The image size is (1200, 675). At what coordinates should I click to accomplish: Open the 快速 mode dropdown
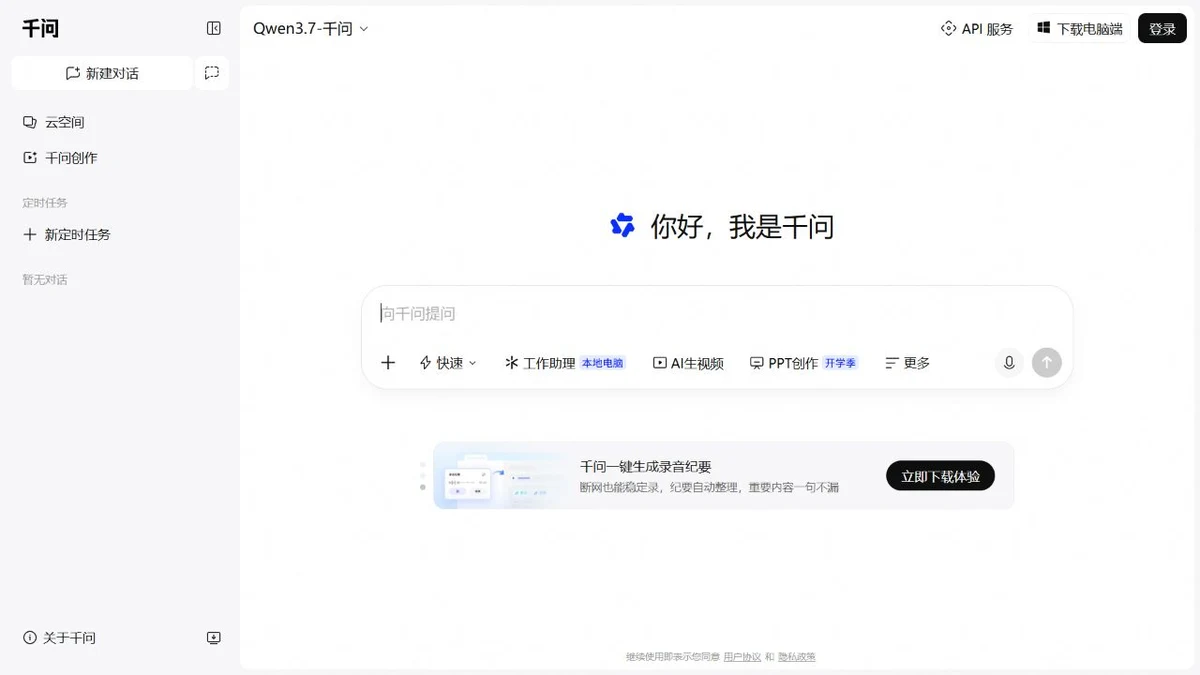point(447,363)
